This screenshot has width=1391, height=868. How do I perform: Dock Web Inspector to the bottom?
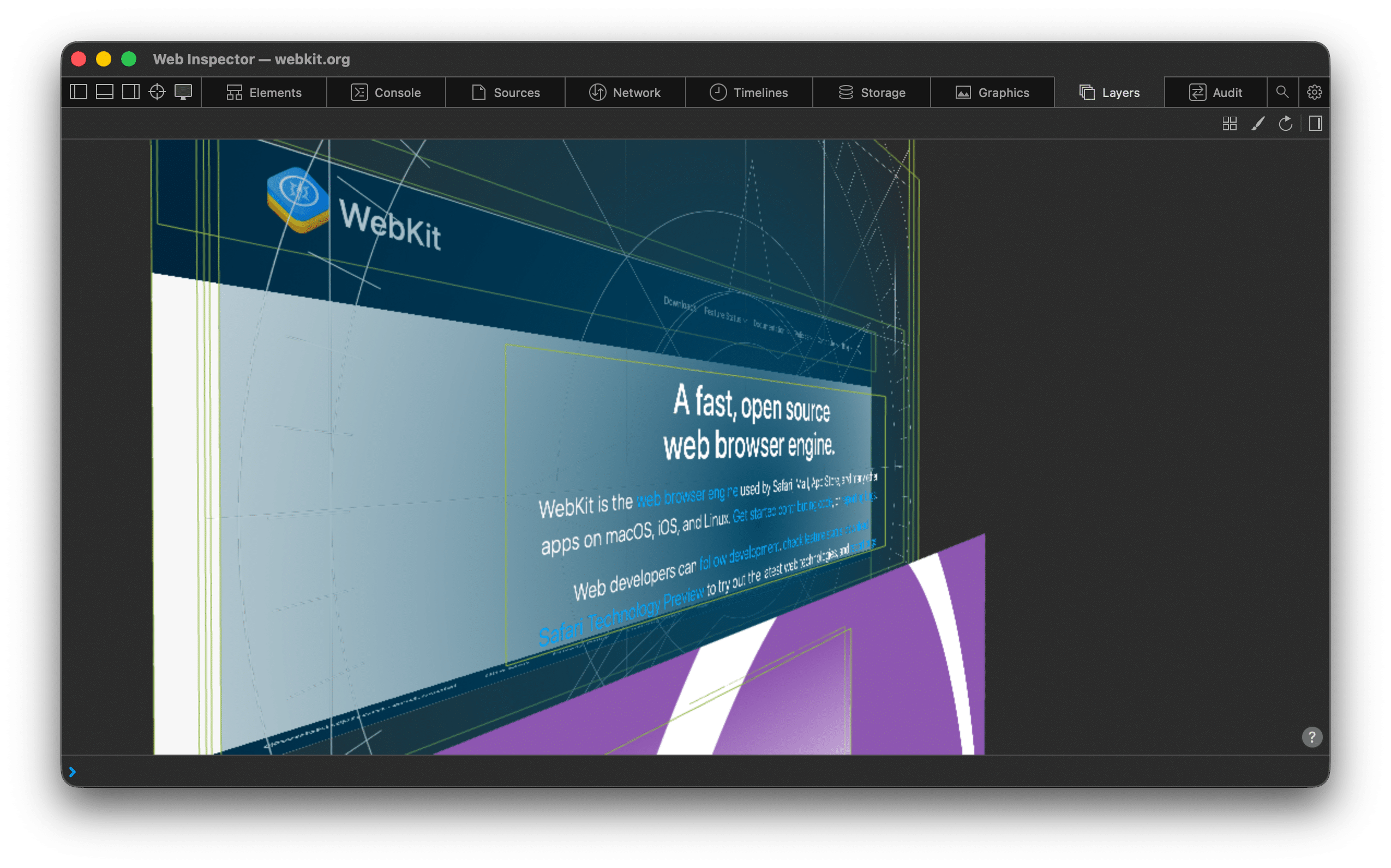coord(105,92)
